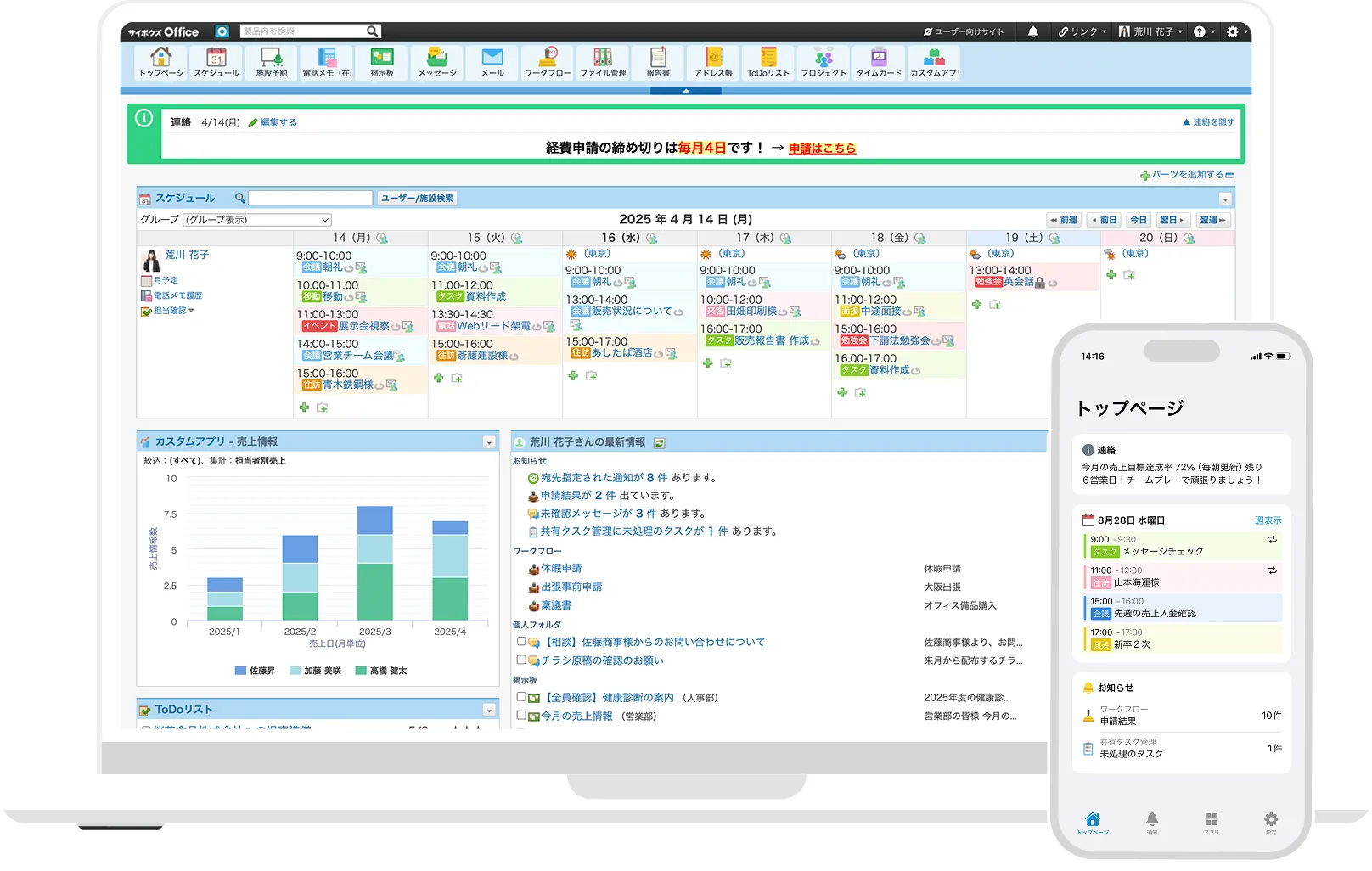Image resolution: width=1372 pixels, height=871 pixels.
Task: Open the グループ表示 group dropdown
Action: [257, 220]
